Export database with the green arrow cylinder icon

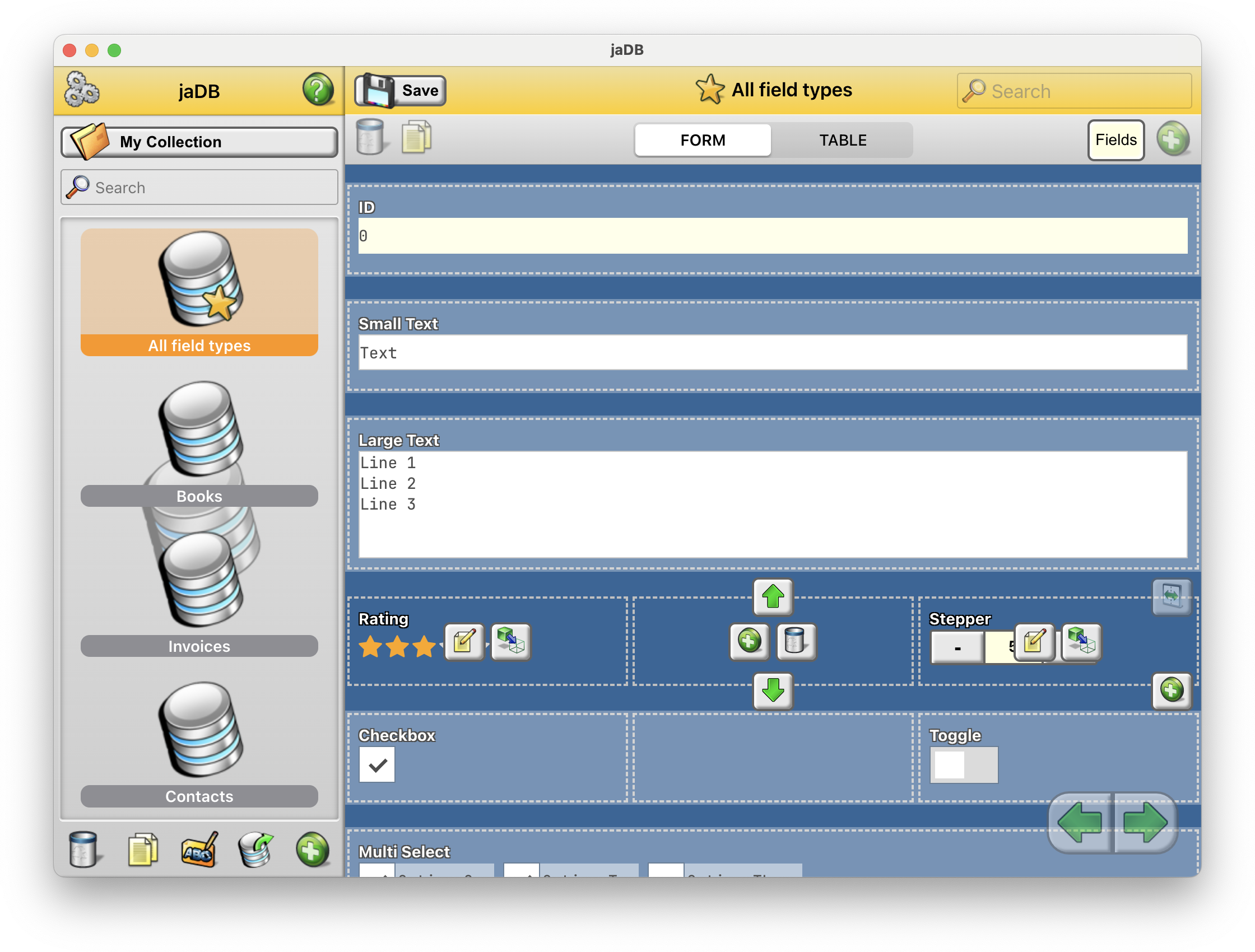pos(255,849)
